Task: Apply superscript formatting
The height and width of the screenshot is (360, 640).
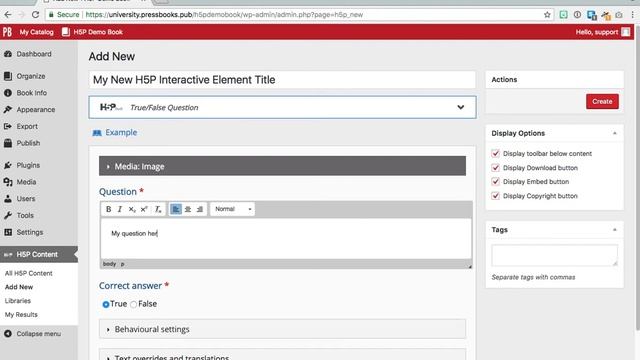Action: [x=144, y=209]
